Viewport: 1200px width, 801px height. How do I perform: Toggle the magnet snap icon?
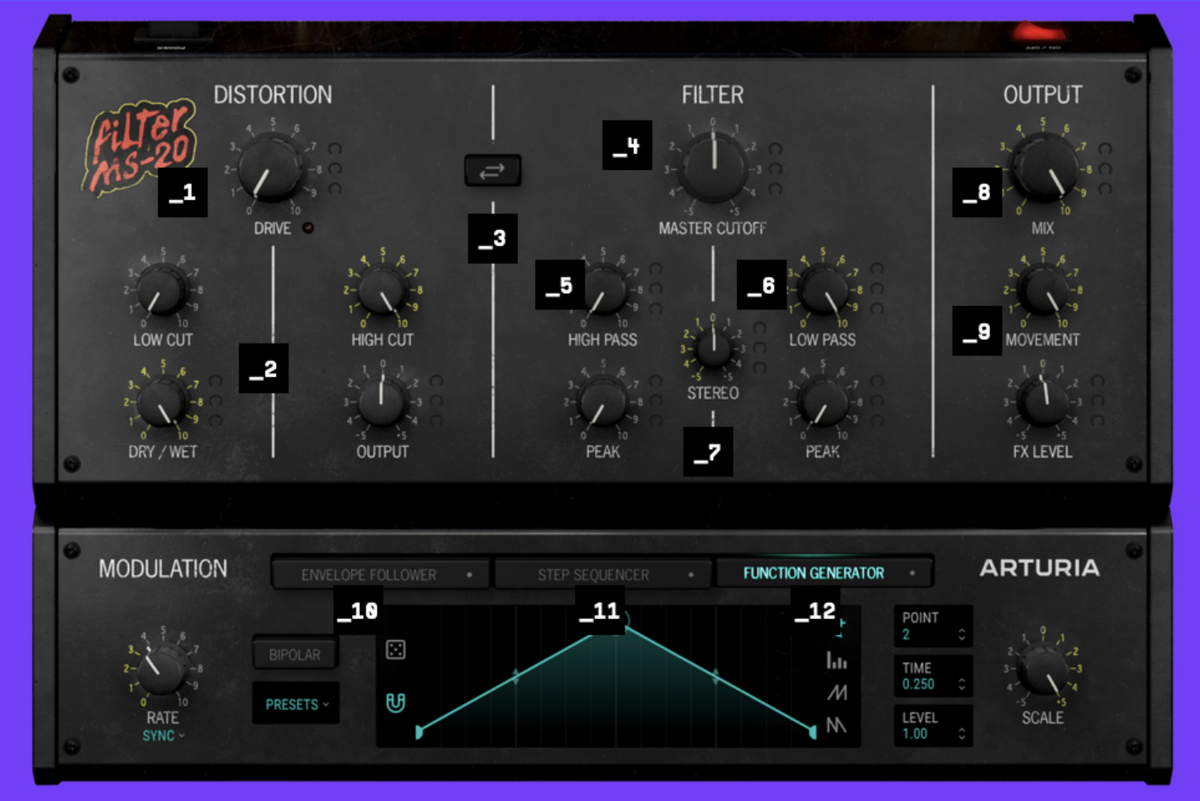396,704
